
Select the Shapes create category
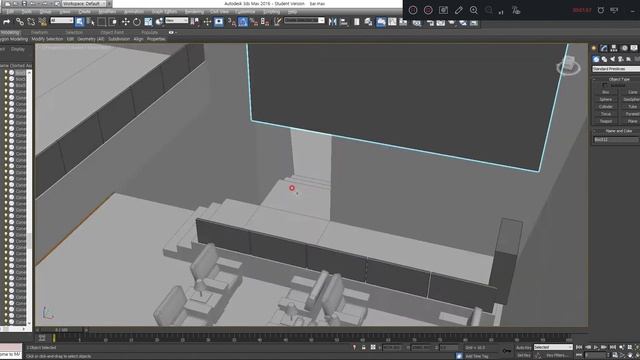[x=604, y=59]
